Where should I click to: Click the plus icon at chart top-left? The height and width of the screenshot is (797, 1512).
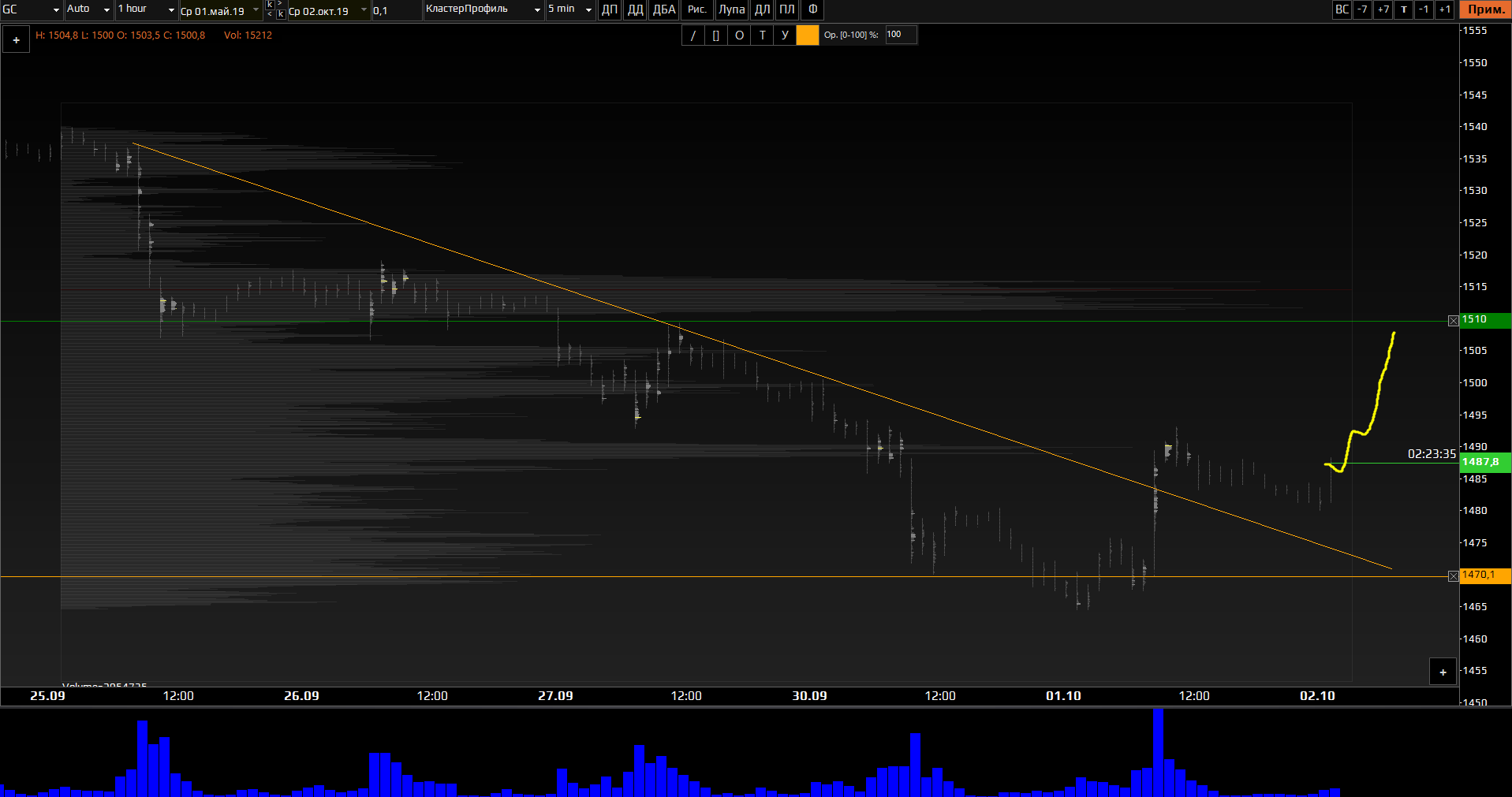tap(16, 40)
